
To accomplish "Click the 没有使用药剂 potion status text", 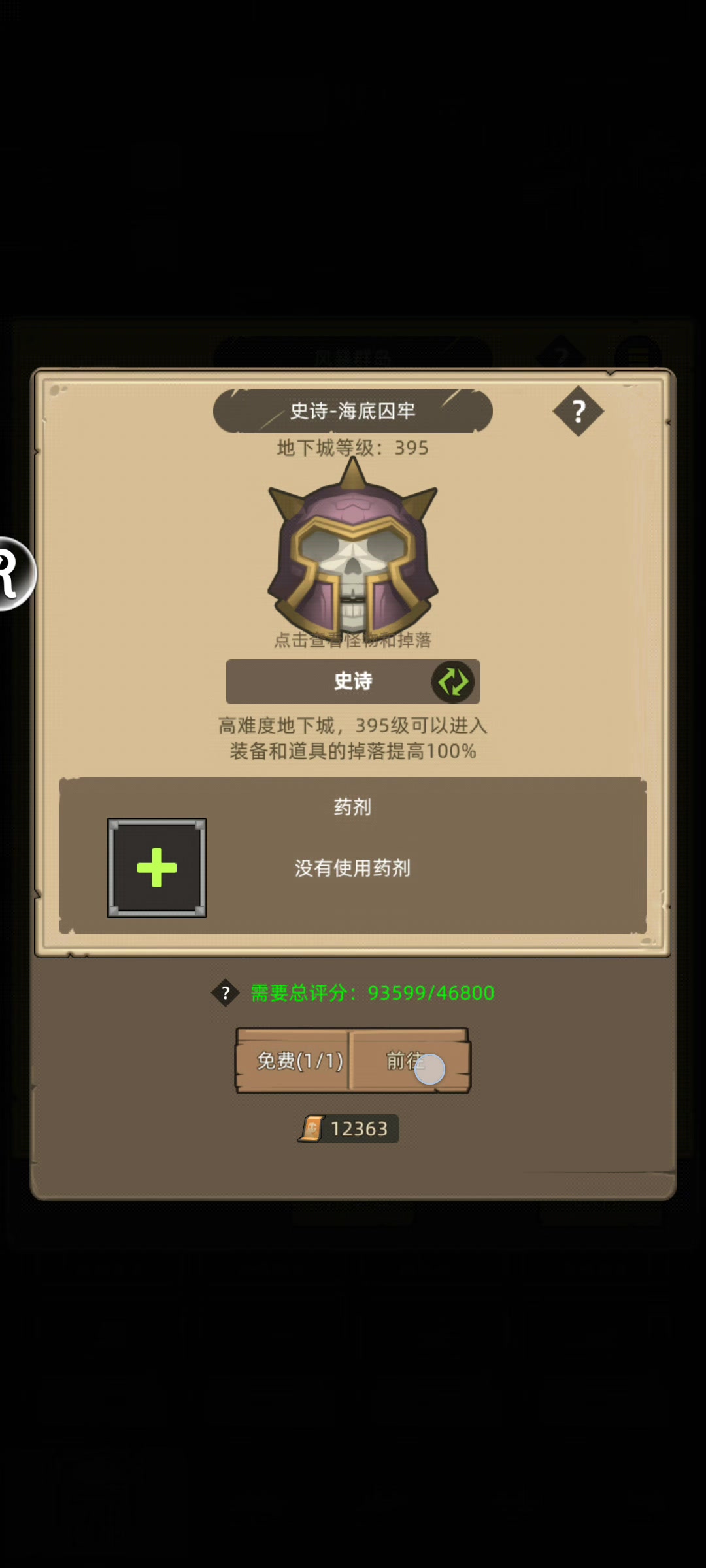I will point(353,868).
